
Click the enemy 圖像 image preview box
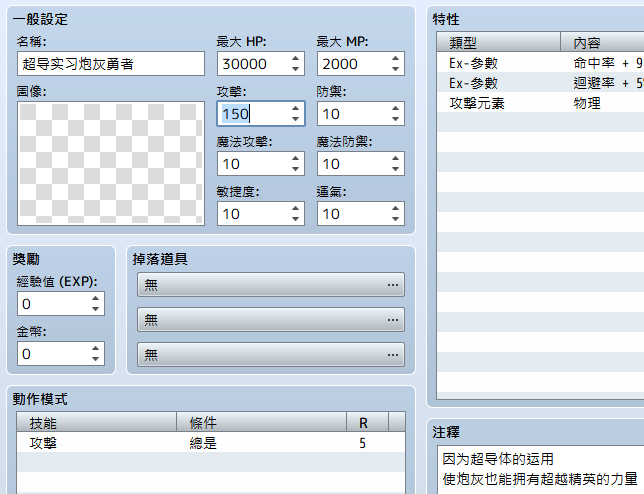click(x=111, y=163)
